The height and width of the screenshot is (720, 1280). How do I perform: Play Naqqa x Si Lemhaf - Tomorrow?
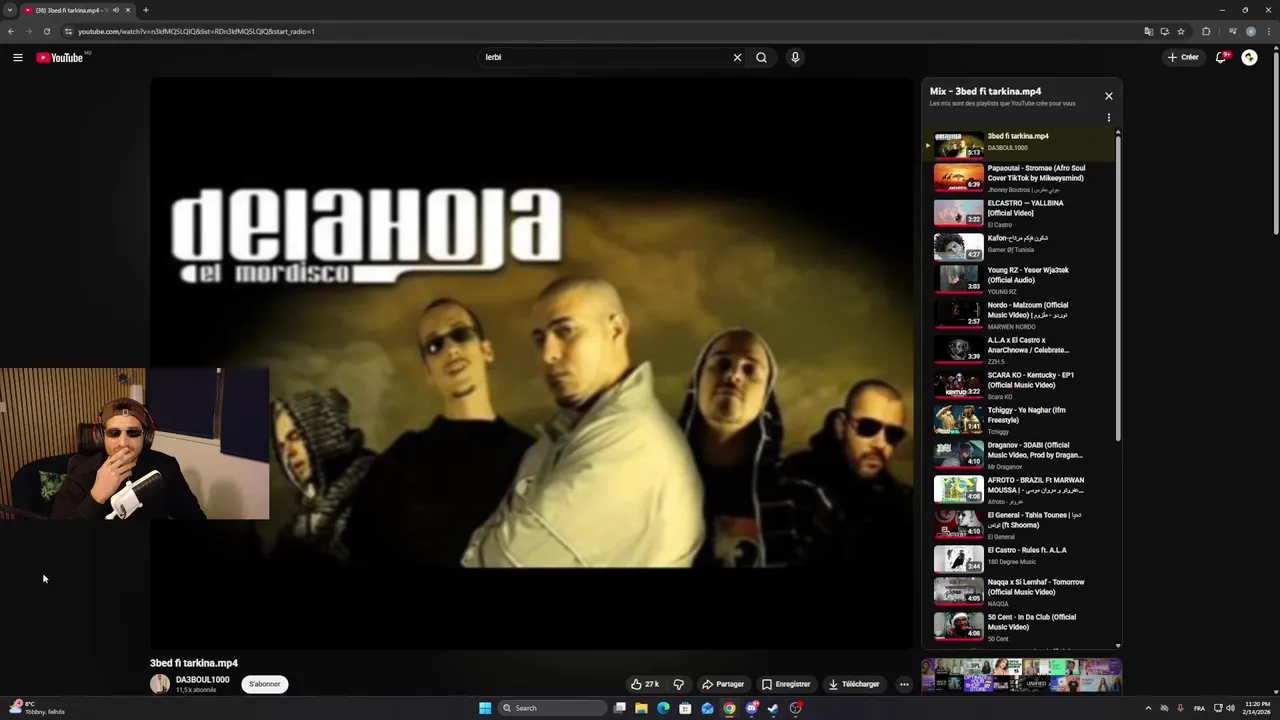coord(1020,591)
